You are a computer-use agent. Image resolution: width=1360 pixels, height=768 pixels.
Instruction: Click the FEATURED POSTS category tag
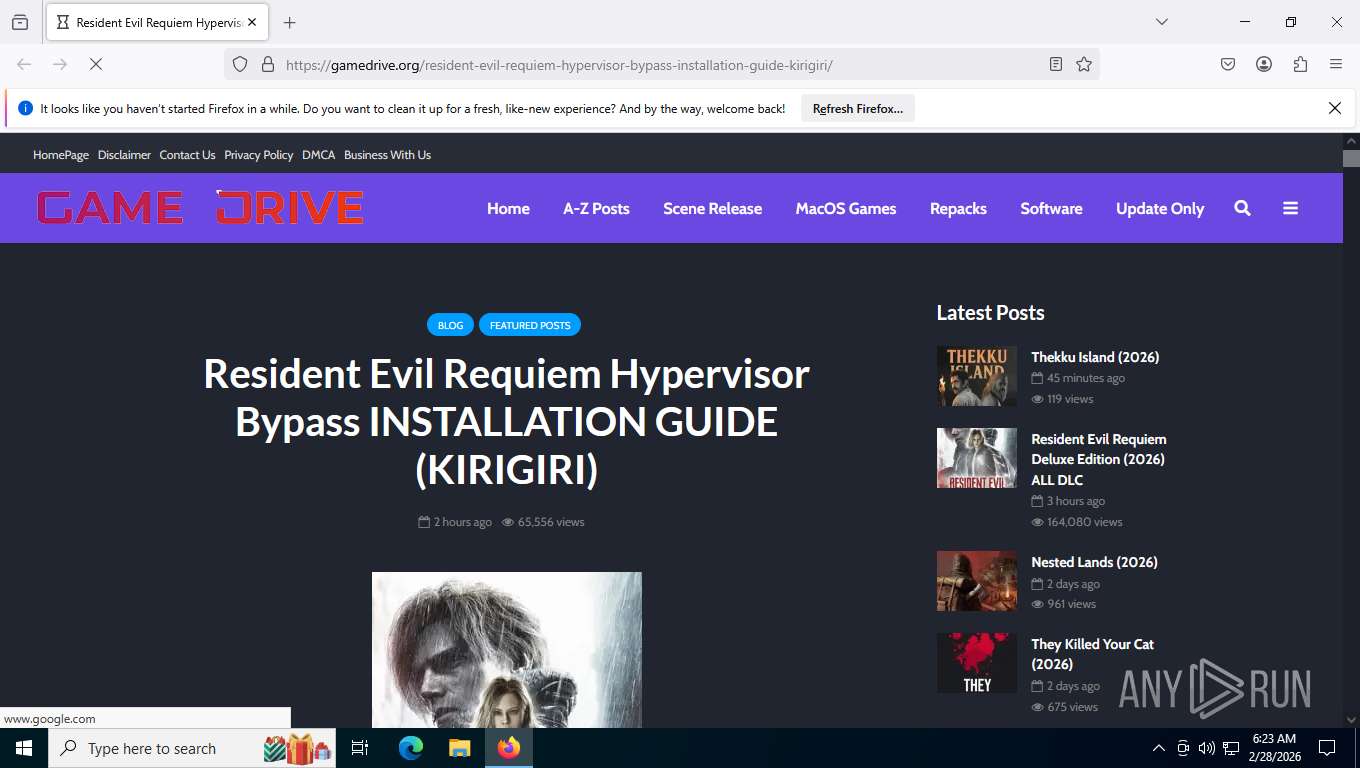tap(530, 325)
